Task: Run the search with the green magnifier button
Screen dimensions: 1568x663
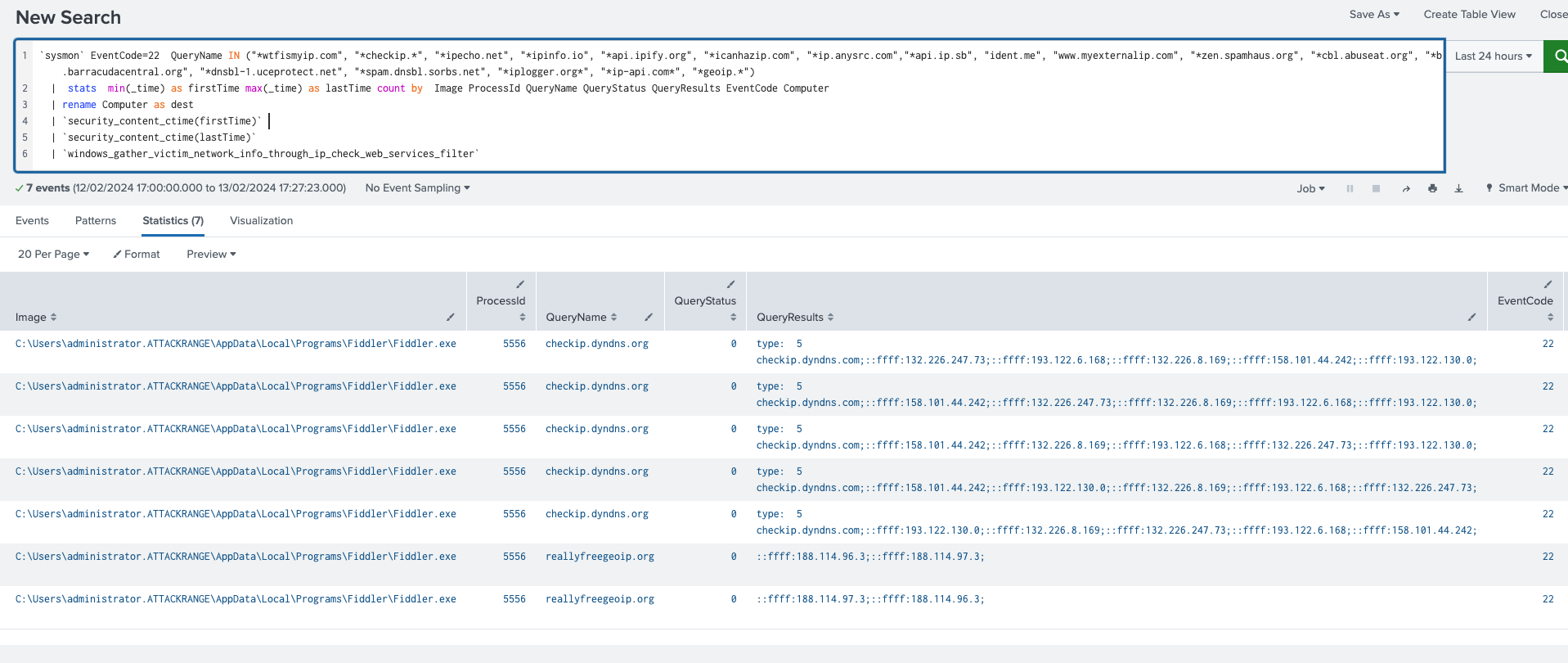Action: click(x=1557, y=56)
